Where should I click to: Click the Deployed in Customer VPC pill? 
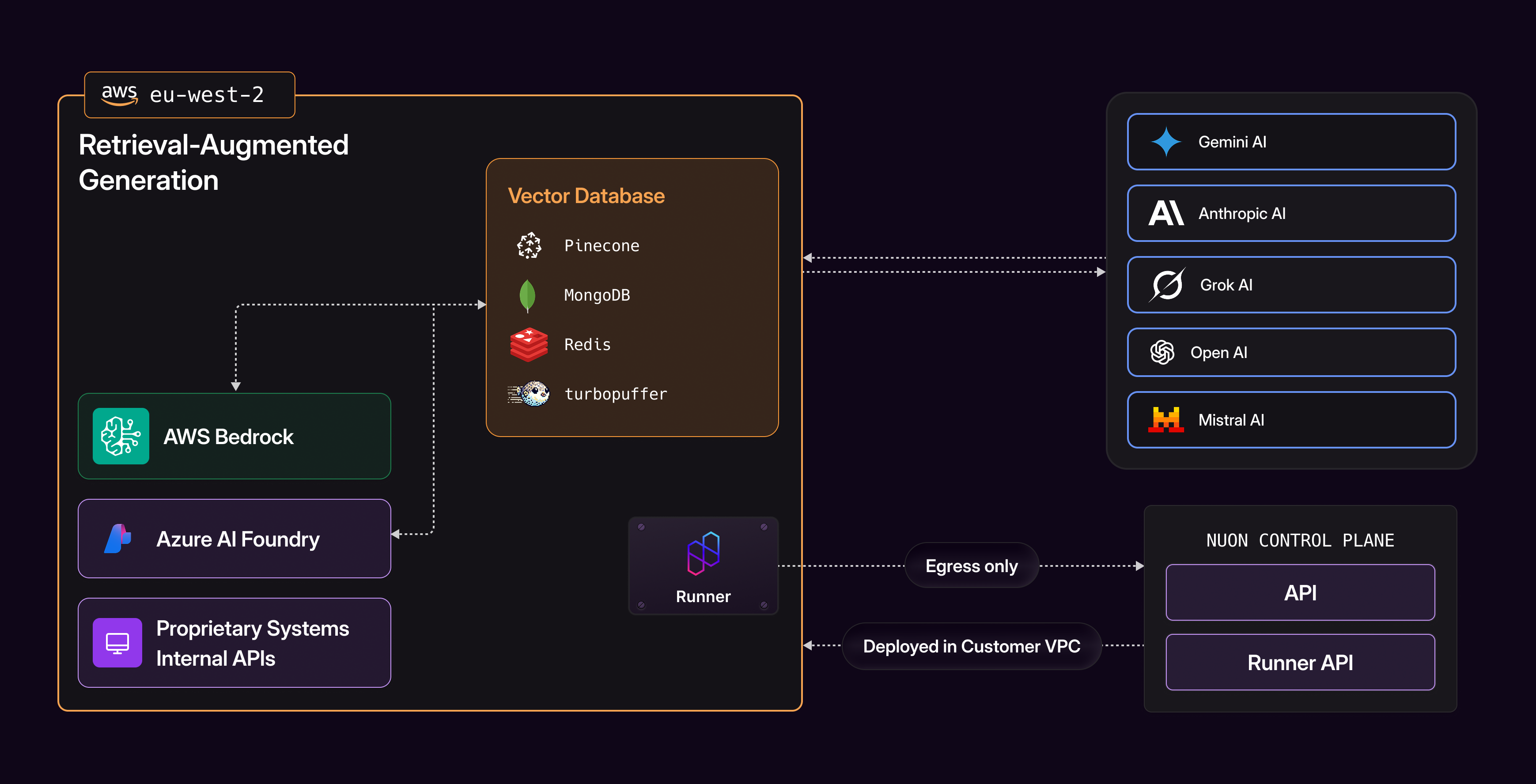click(x=971, y=646)
